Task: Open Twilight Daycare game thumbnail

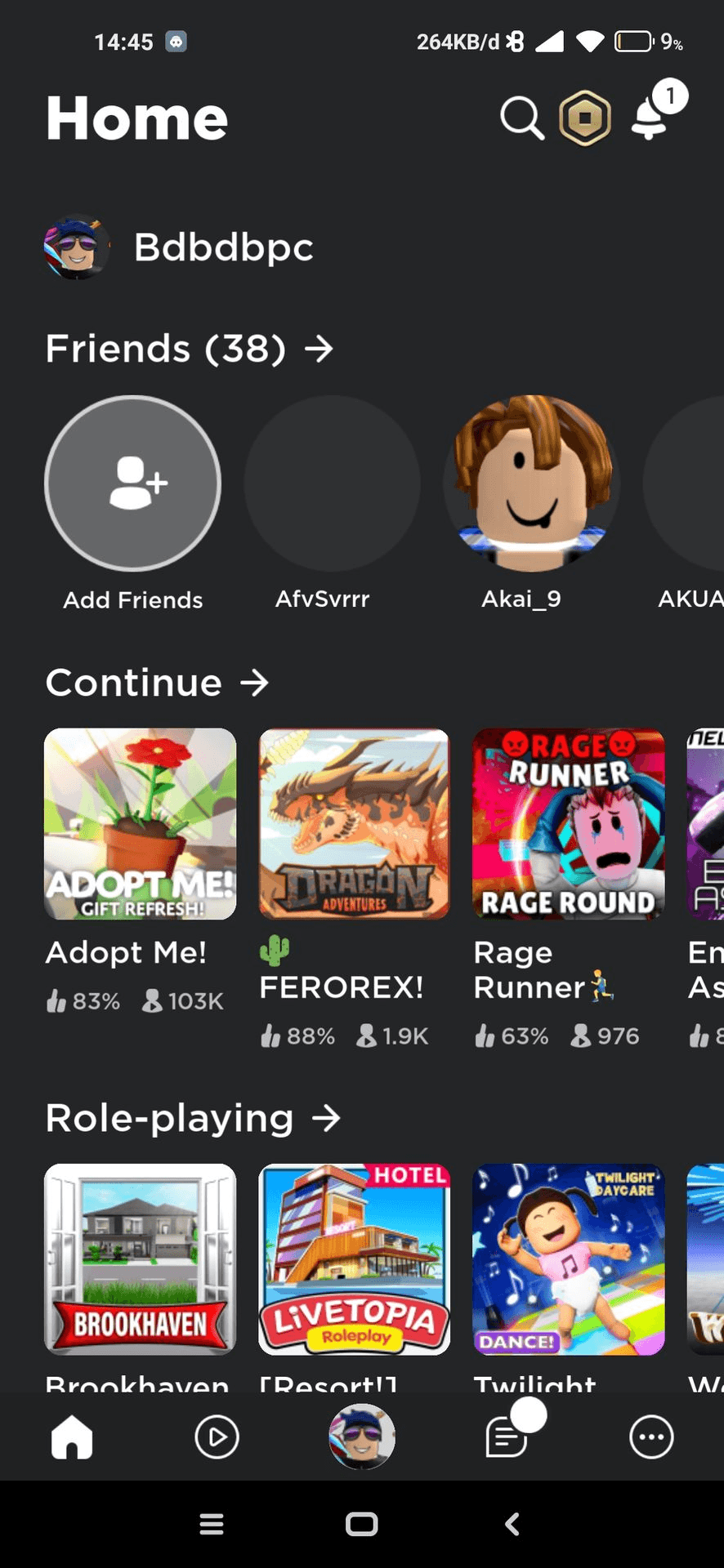Action: (569, 1259)
